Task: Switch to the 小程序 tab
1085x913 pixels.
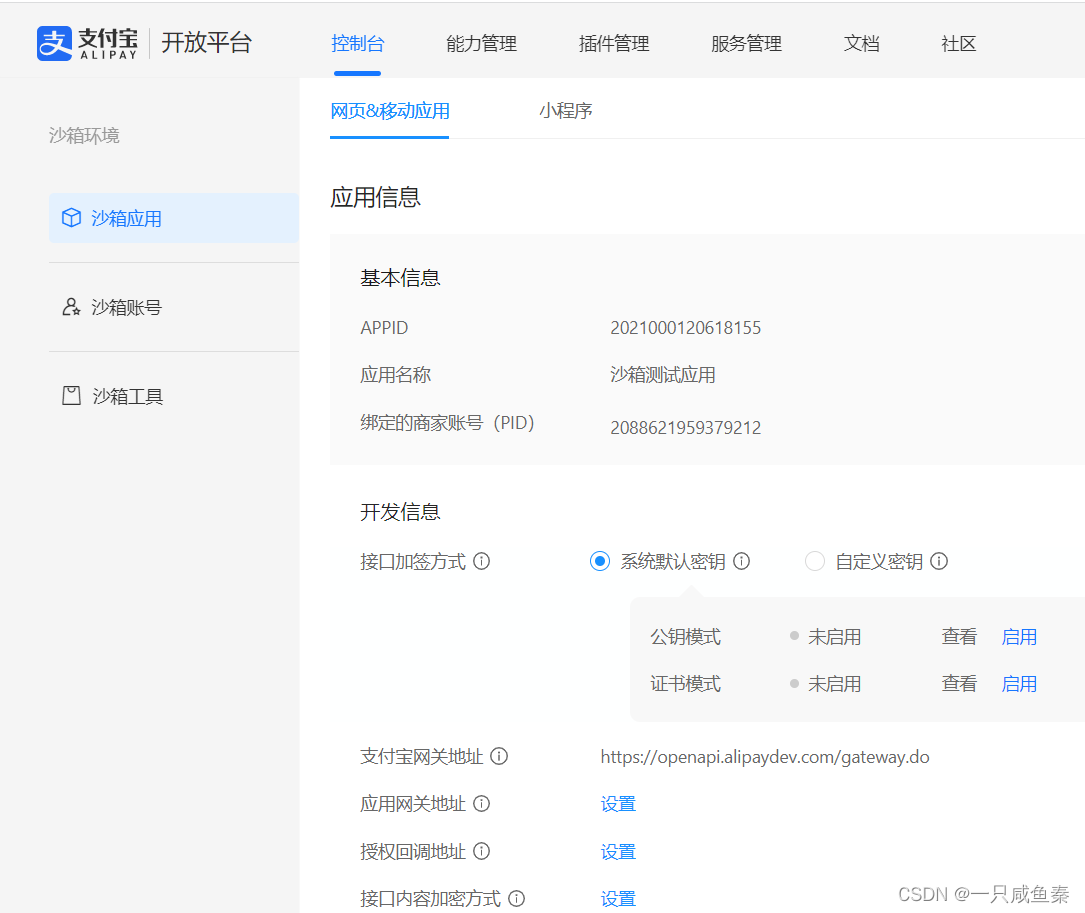Action: 566,111
